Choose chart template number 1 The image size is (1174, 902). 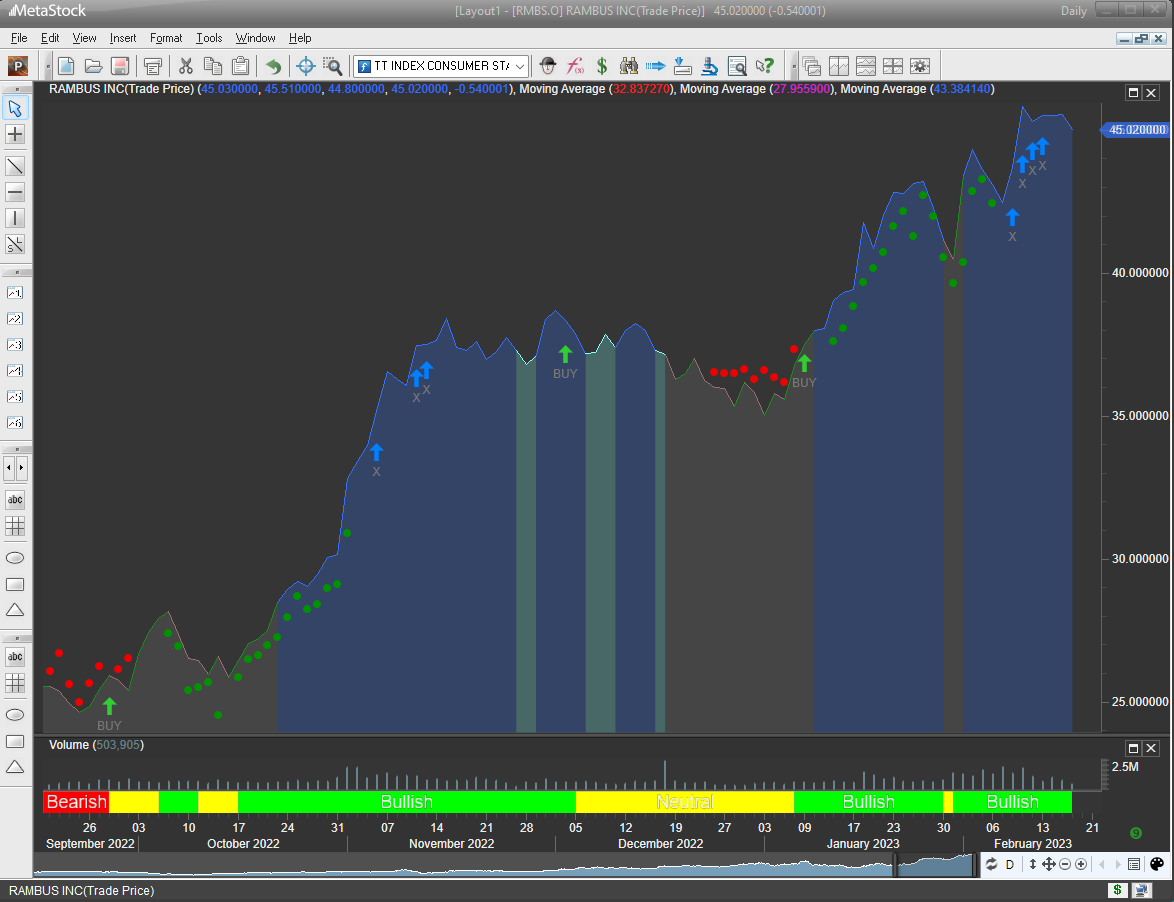coord(15,293)
